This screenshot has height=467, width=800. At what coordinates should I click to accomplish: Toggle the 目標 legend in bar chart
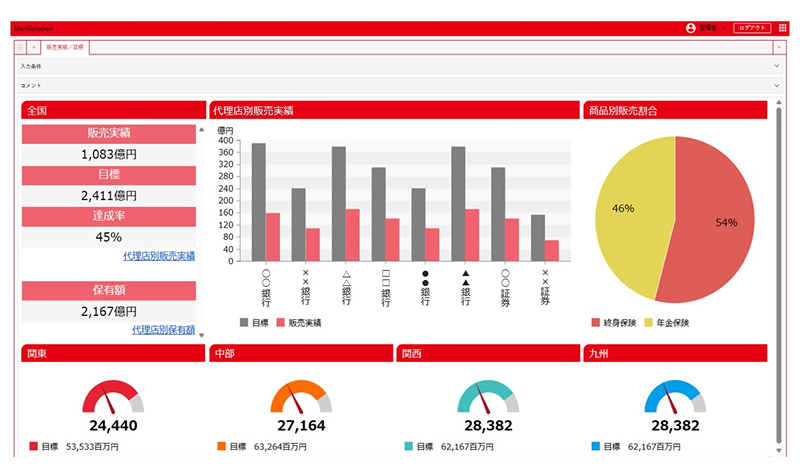point(245,323)
